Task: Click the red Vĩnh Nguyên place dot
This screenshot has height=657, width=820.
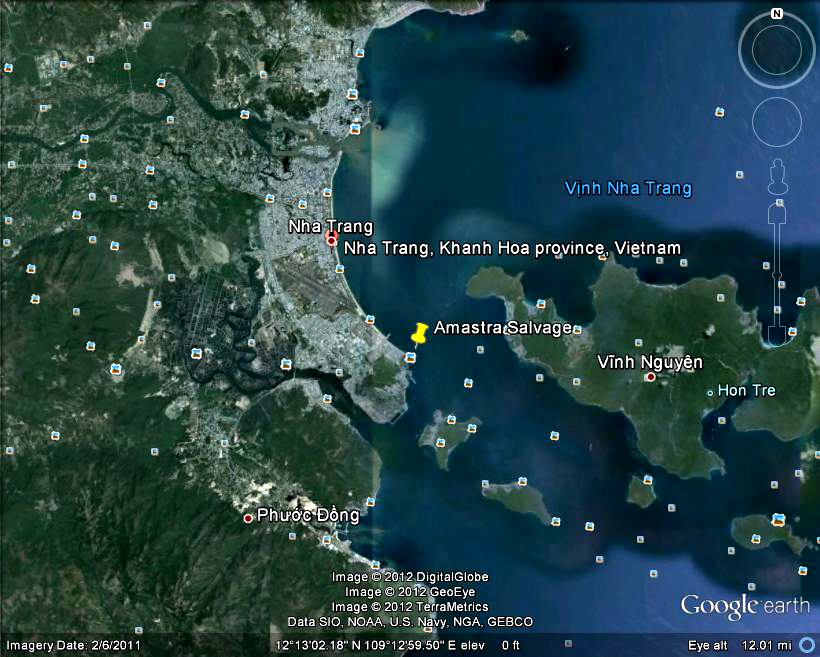Action: 651,377
